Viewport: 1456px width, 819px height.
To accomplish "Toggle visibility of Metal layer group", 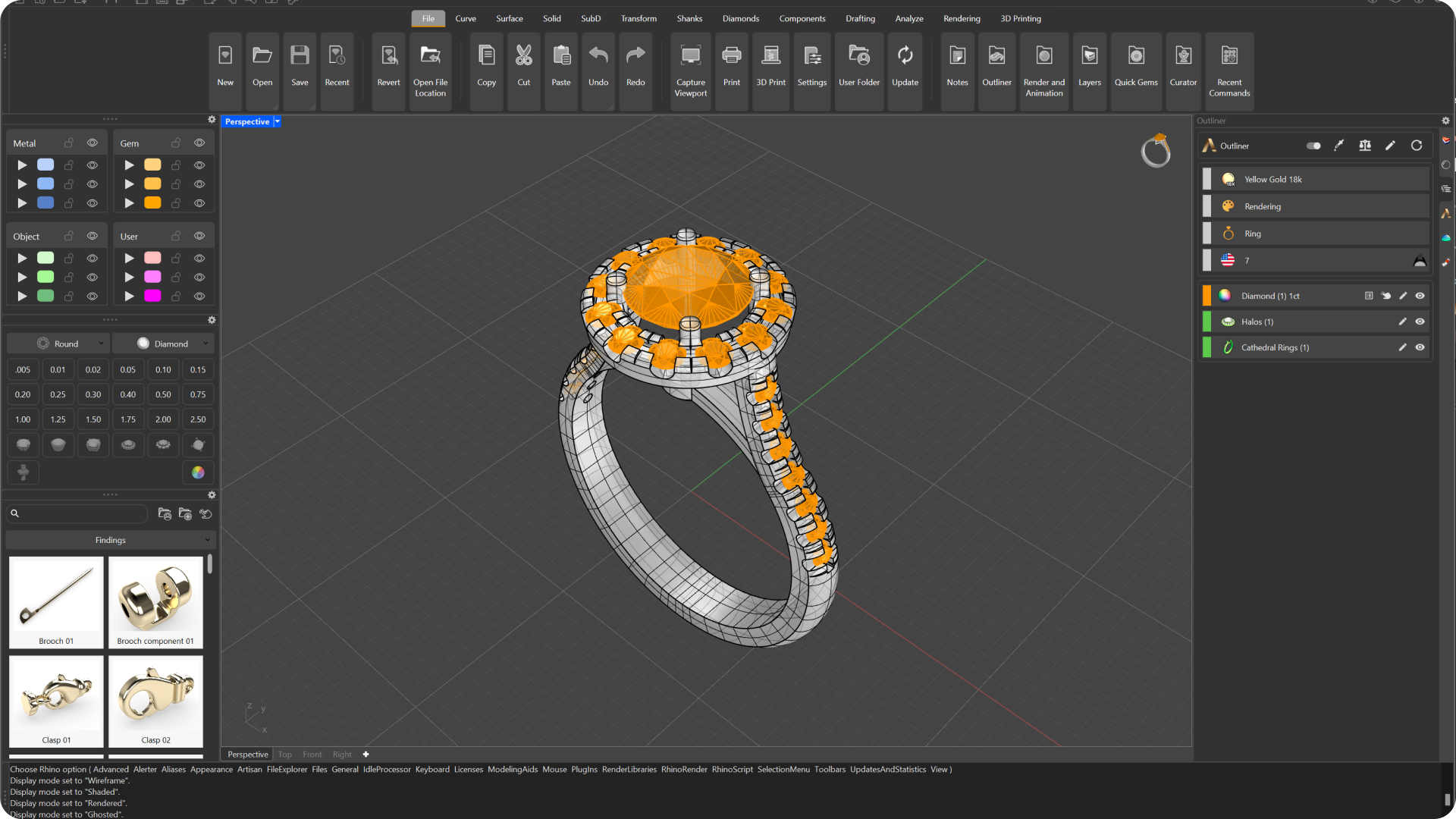I will (93, 143).
